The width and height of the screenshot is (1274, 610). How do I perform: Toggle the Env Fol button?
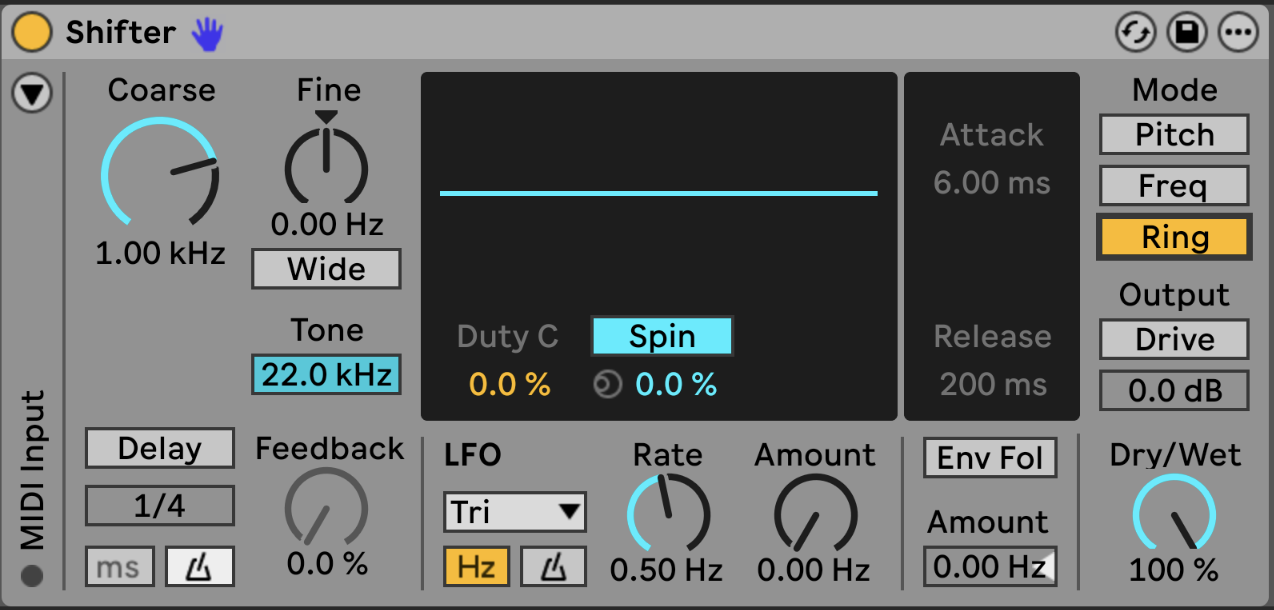tap(990, 458)
